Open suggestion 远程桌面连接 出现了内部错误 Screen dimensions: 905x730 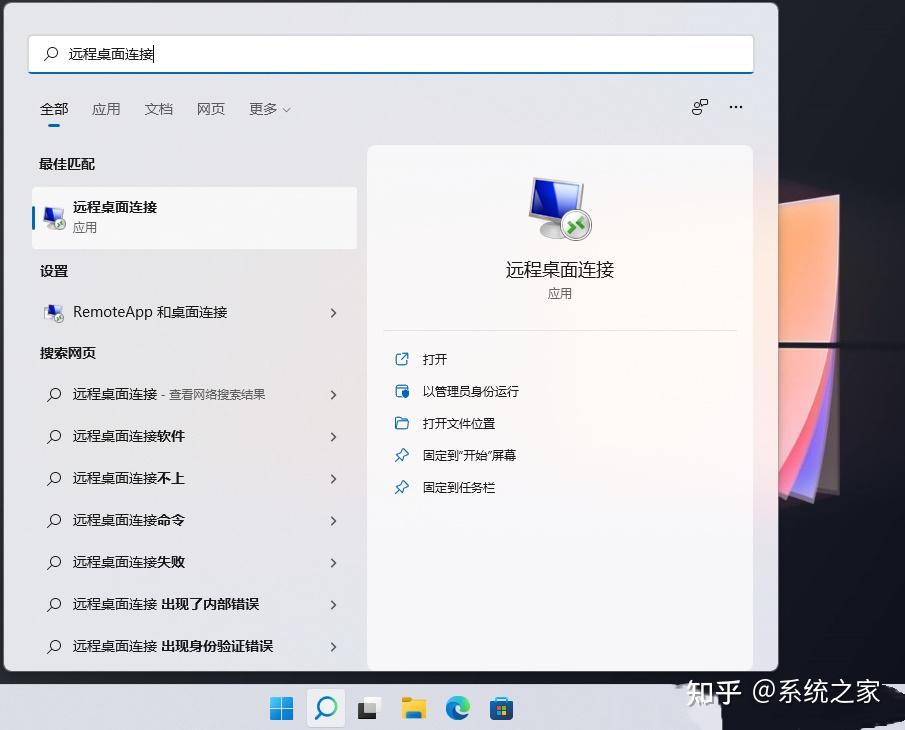pos(195,604)
